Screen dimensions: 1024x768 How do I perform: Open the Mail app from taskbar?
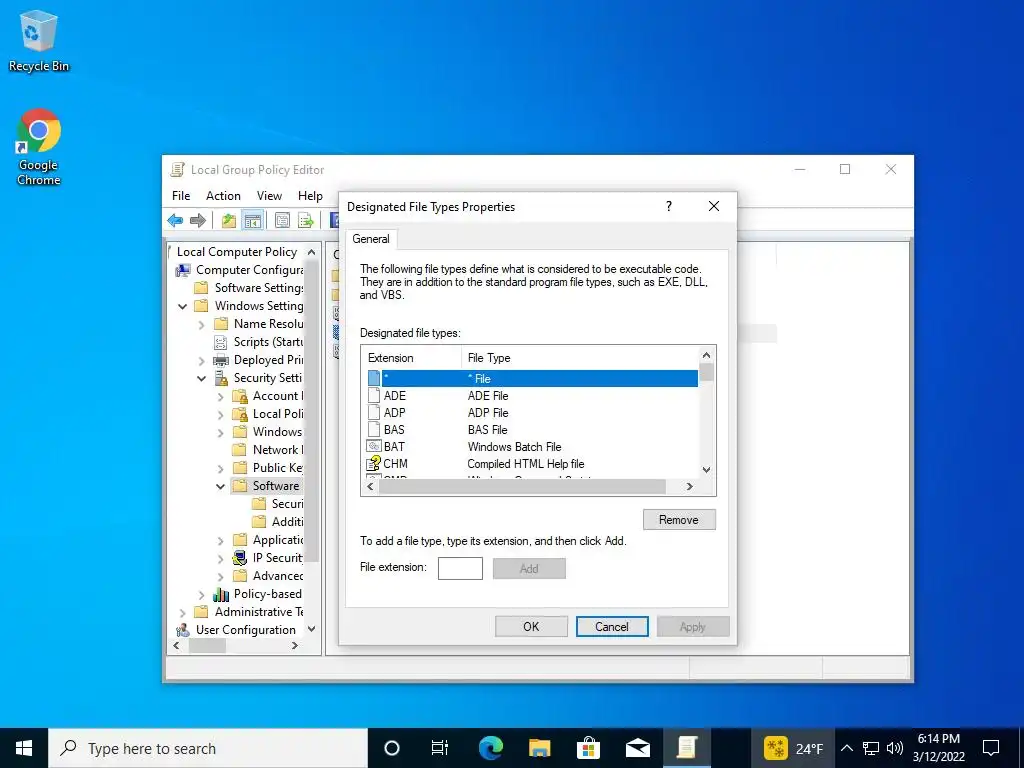coord(637,748)
